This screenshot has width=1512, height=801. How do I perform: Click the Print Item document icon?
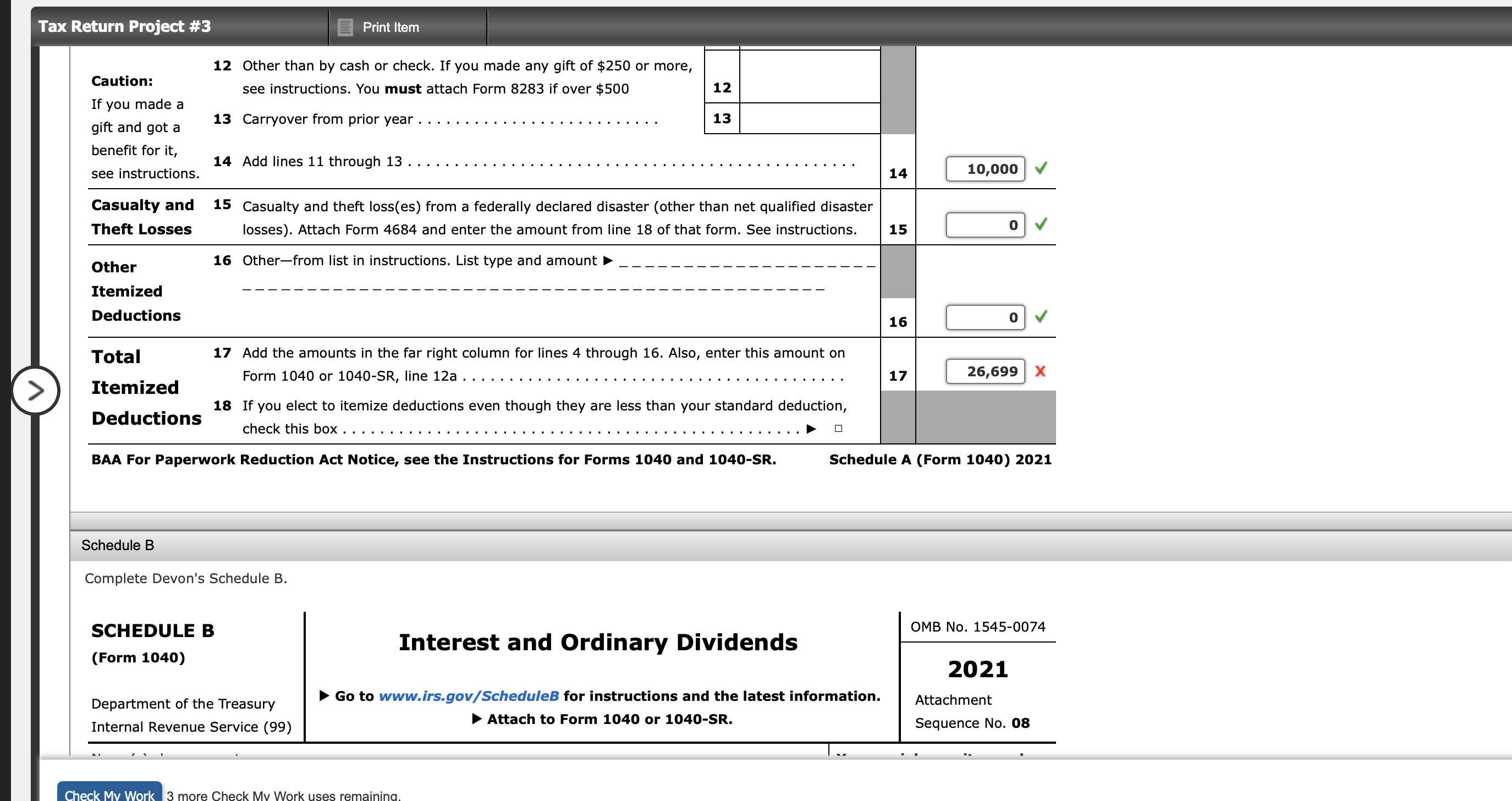point(347,27)
